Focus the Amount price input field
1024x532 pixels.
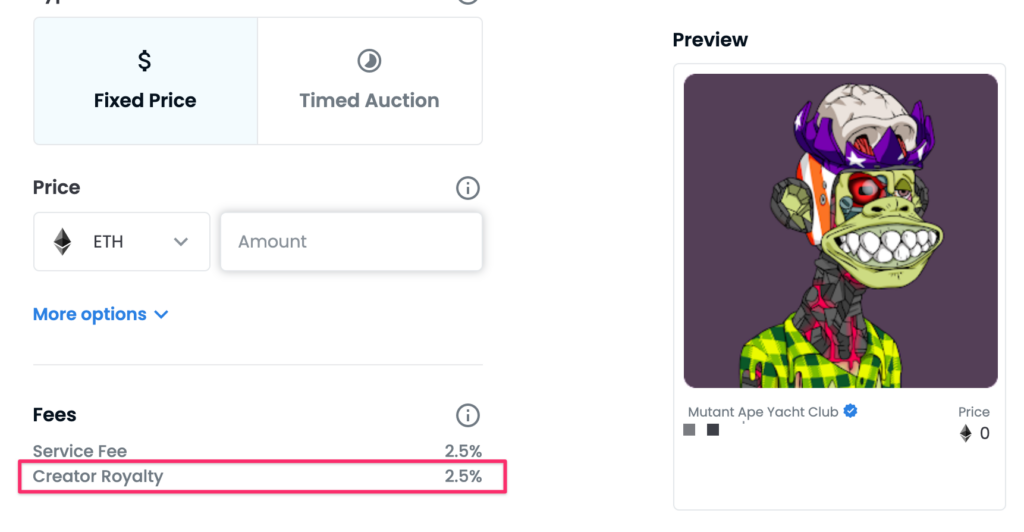(x=351, y=242)
